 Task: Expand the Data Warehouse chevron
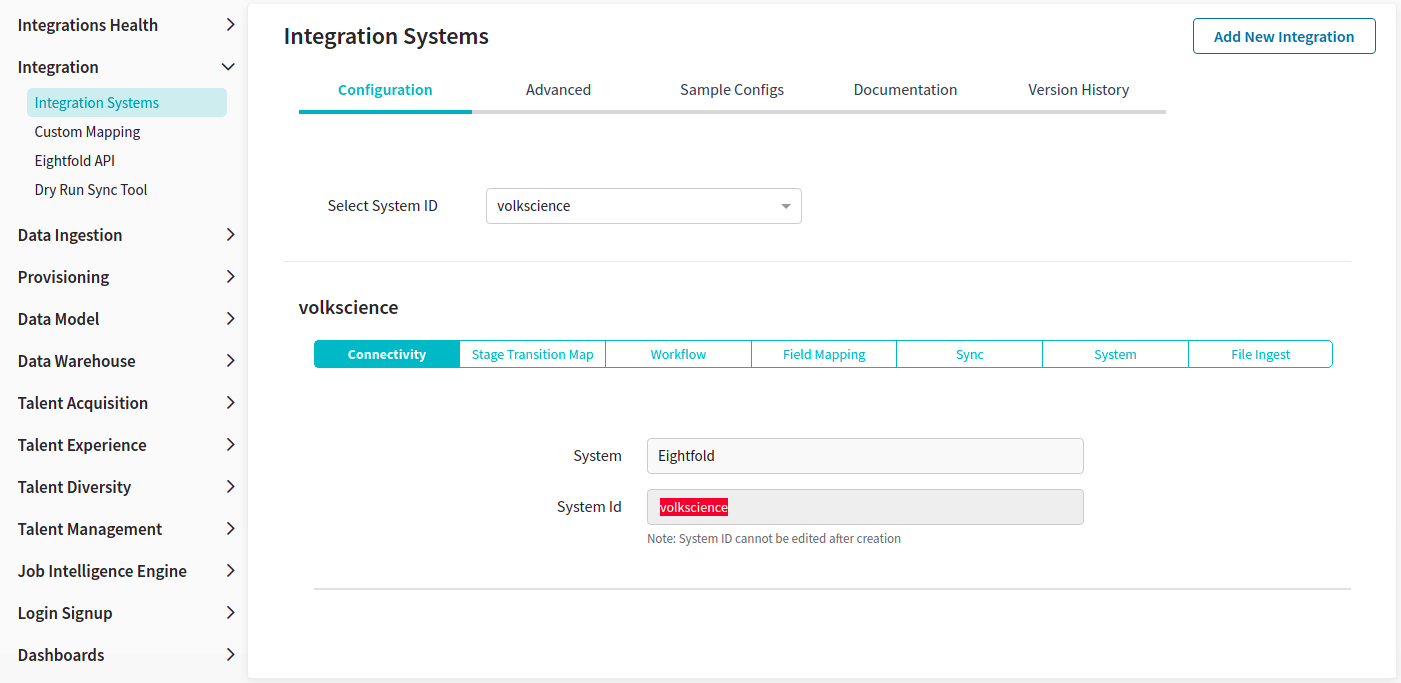(230, 361)
